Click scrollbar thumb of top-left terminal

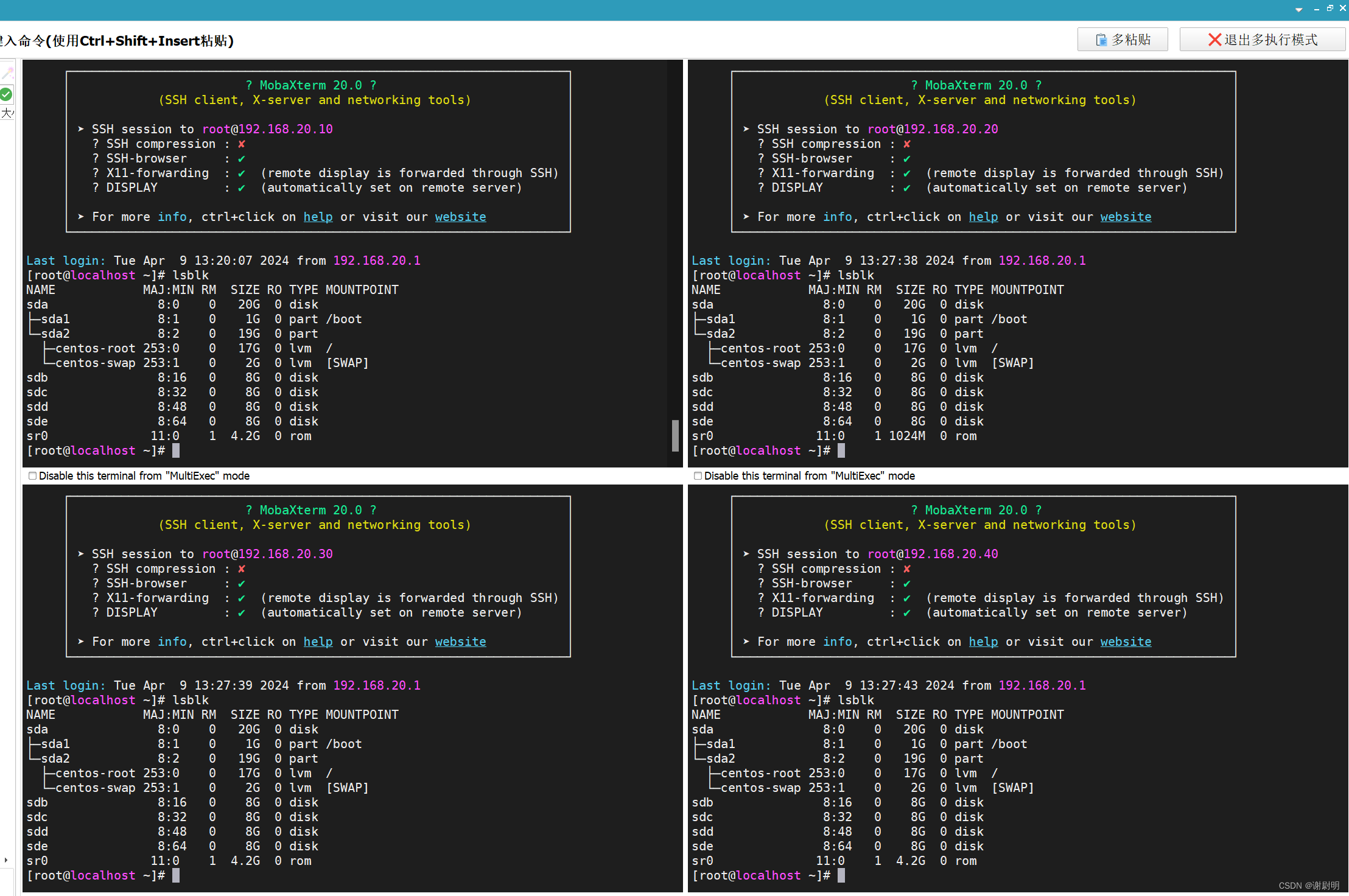point(674,435)
